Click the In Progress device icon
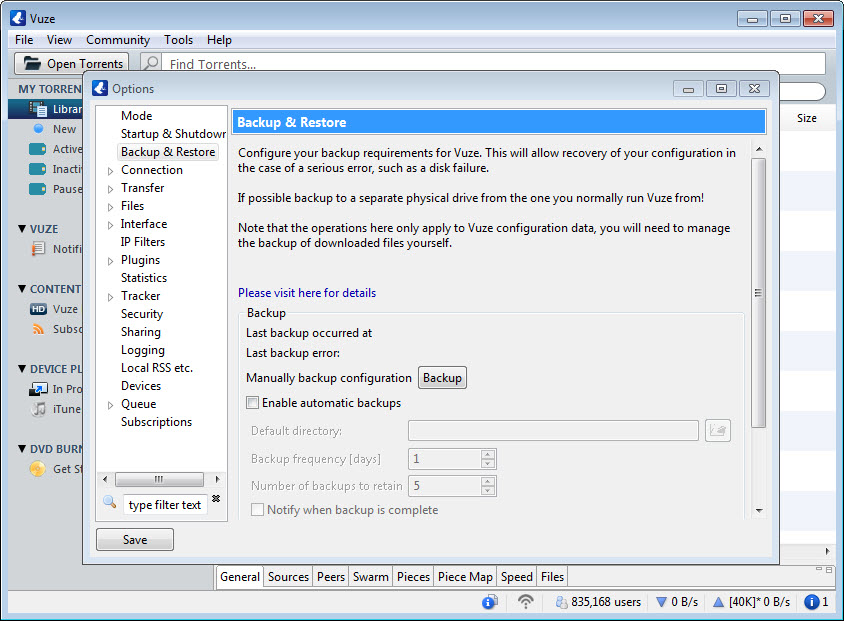Screen dimensions: 844x621 pos(38,389)
